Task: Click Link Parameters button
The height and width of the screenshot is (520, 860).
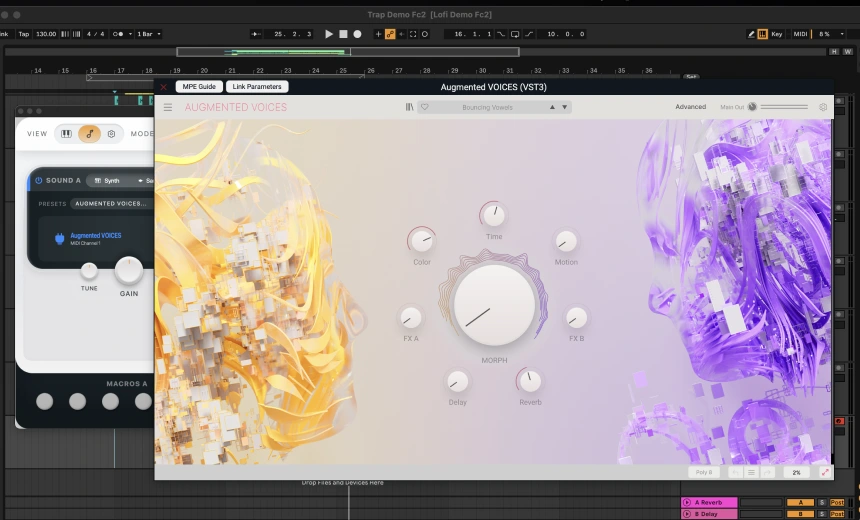Action: click(257, 87)
